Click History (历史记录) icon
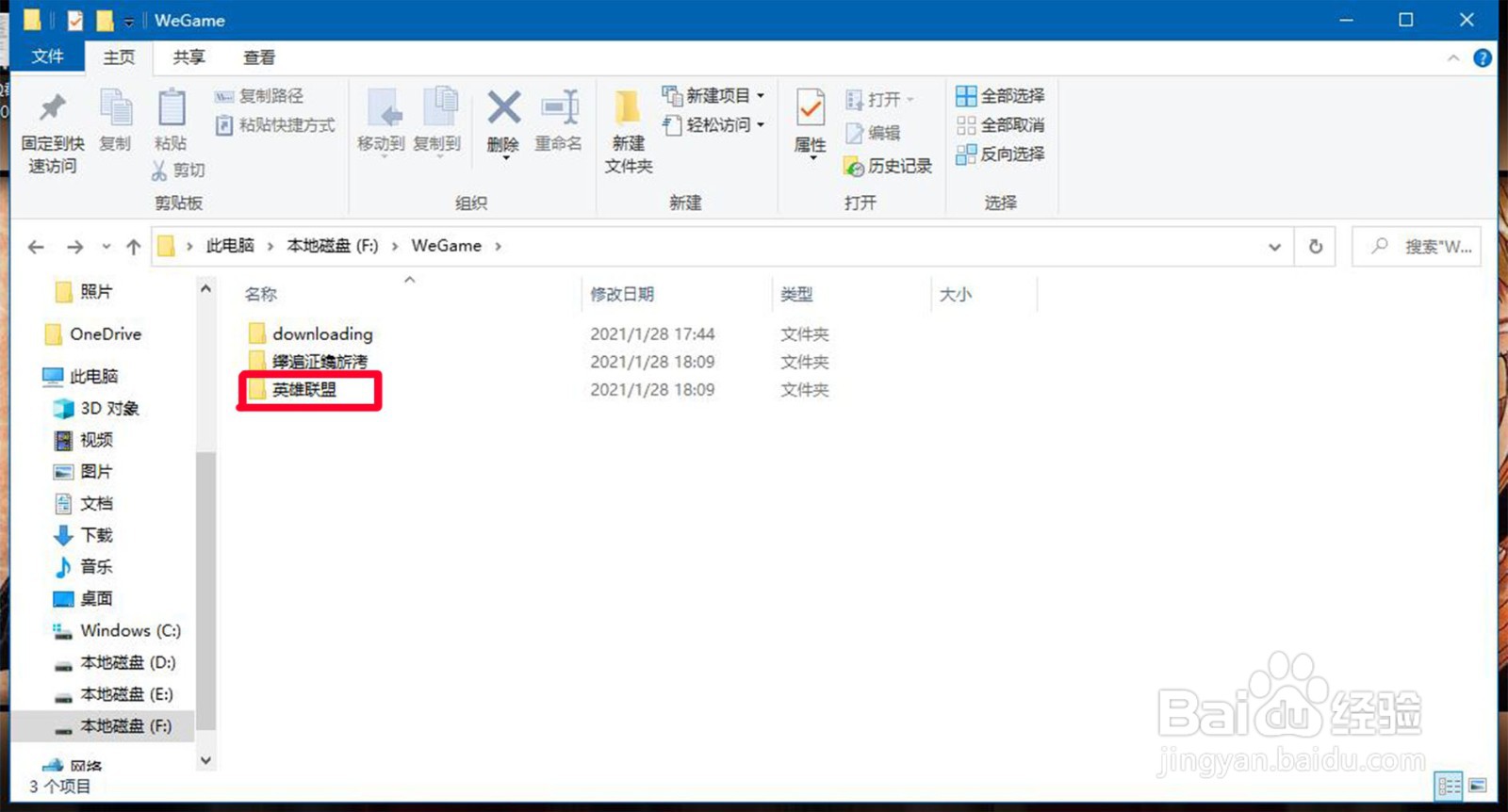The height and width of the screenshot is (812, 1508). [x=854, y=167]
